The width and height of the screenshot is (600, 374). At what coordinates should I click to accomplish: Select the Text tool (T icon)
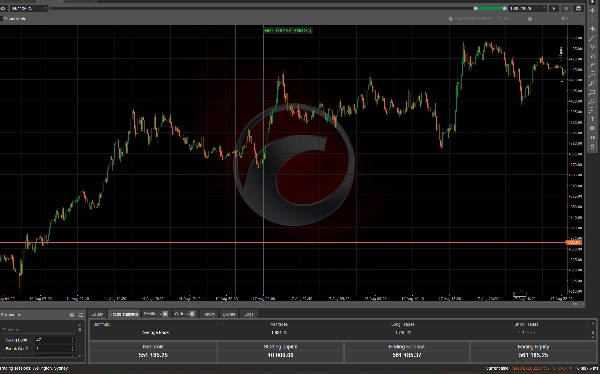(x=592, y=119)
